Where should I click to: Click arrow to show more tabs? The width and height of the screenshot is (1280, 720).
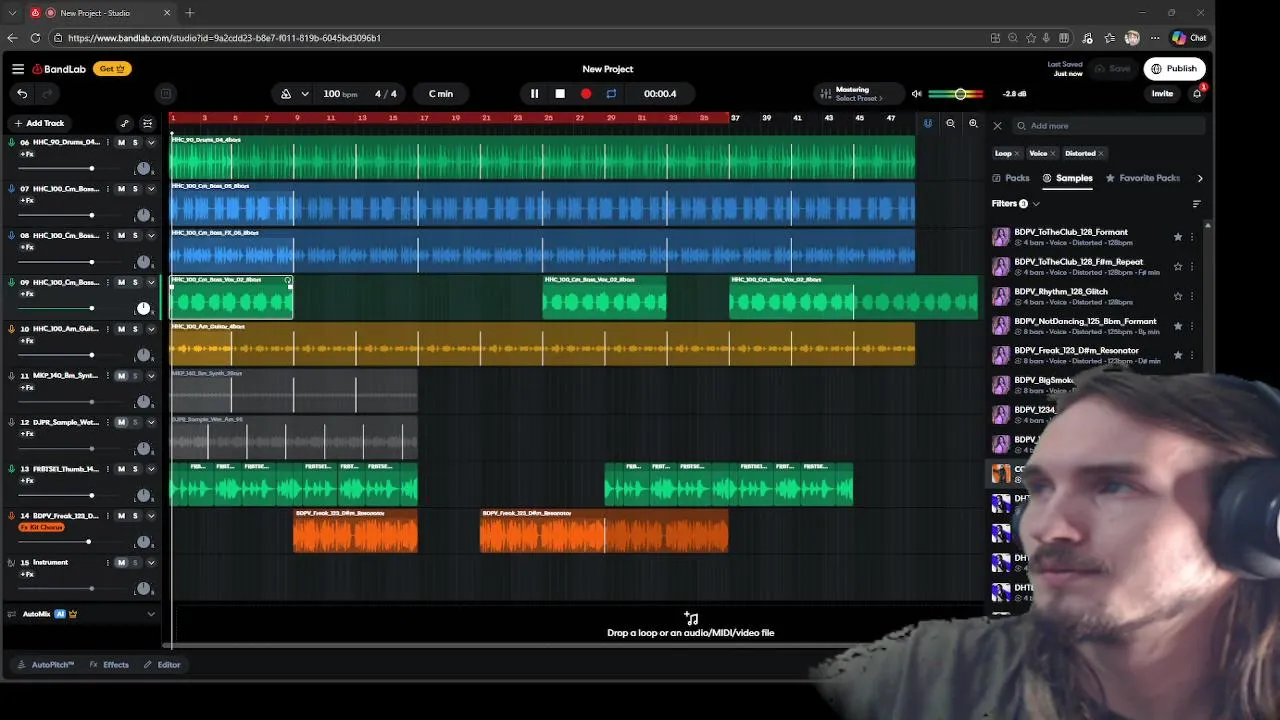point(1200,178)
